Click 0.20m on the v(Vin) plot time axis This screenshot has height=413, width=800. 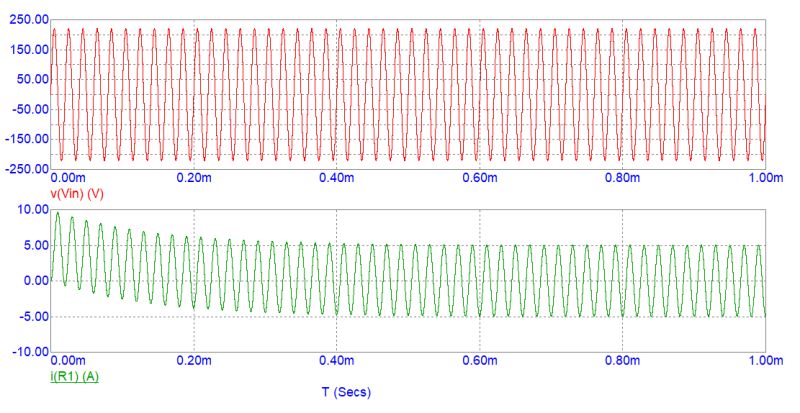point(194,178)
